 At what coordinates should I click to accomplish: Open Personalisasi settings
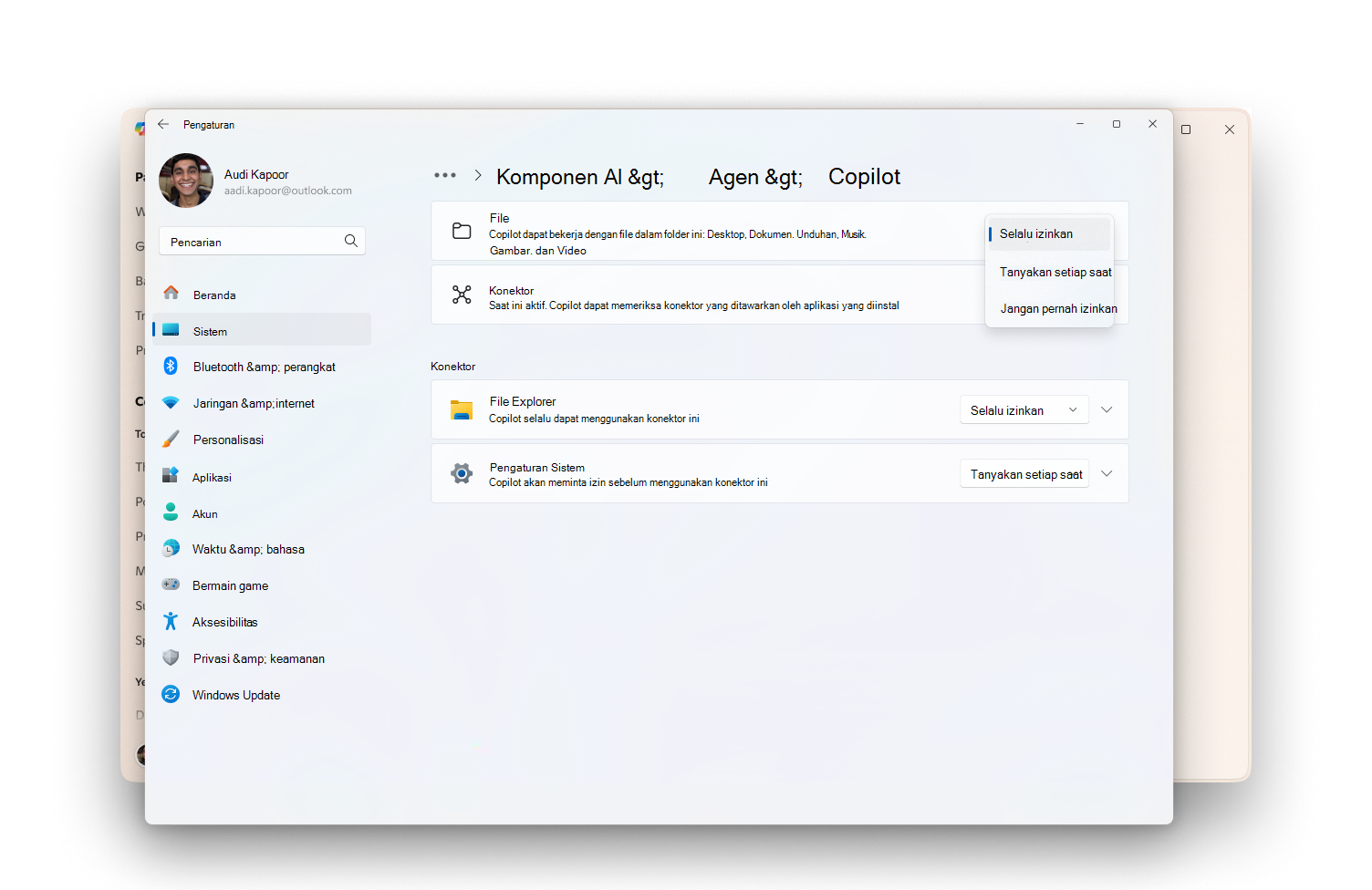tap(262, 440)
